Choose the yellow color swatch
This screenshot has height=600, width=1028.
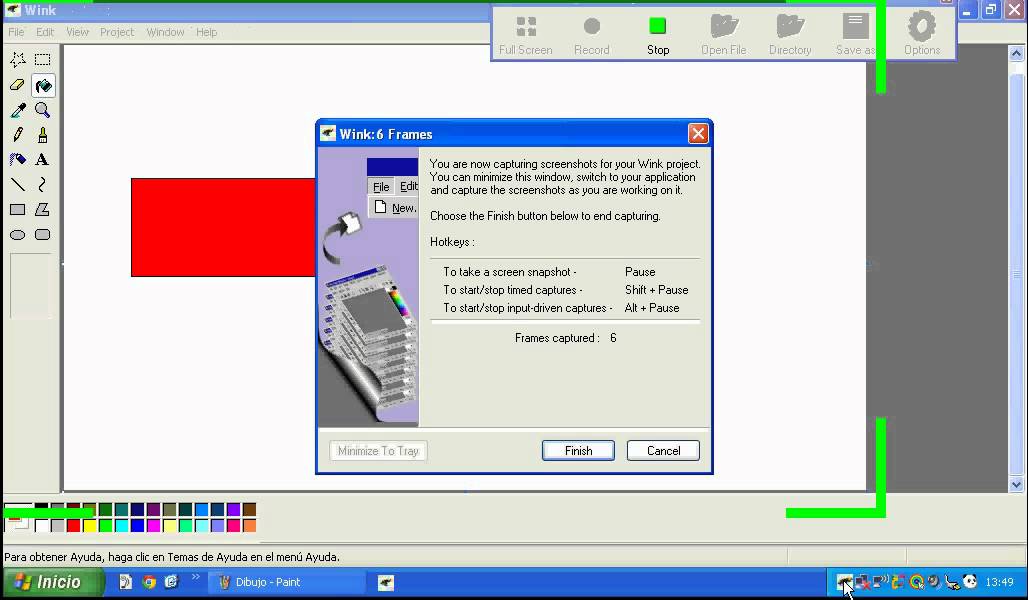click(x=89, y=525)
